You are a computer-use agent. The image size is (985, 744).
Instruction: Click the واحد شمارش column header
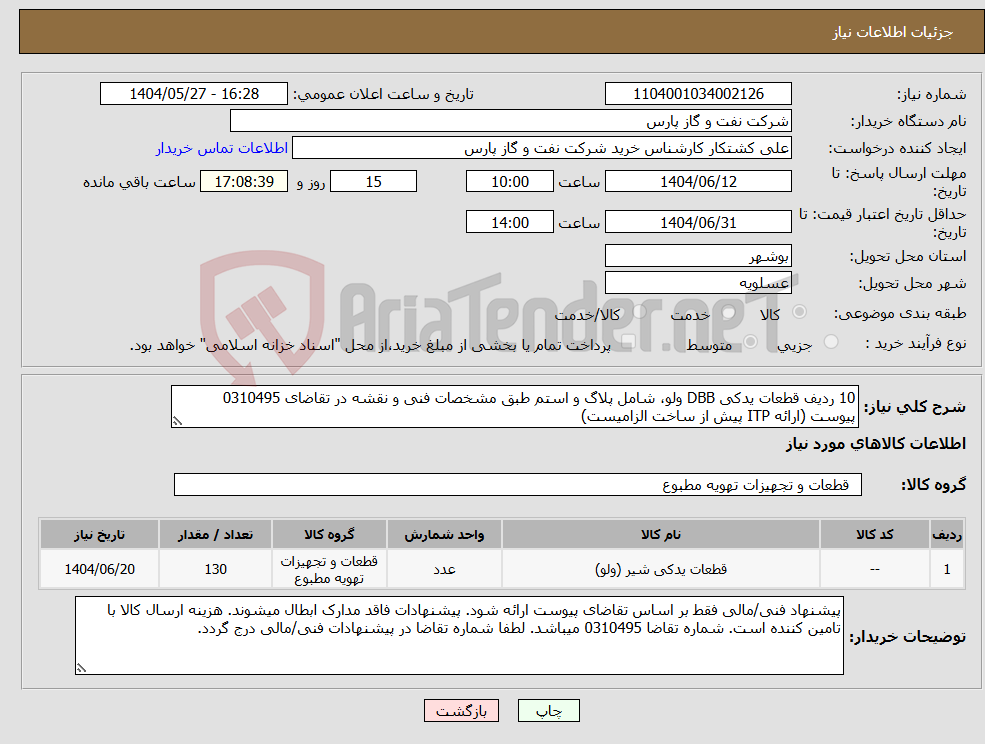[x=444, y=534]
